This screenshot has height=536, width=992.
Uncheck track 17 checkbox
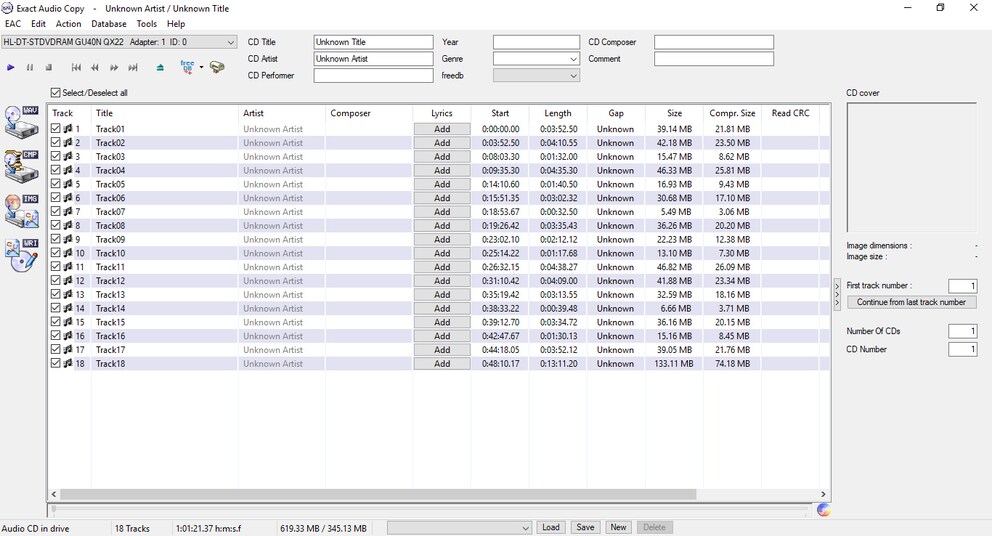pyautogui.click(x=56, y=349)
